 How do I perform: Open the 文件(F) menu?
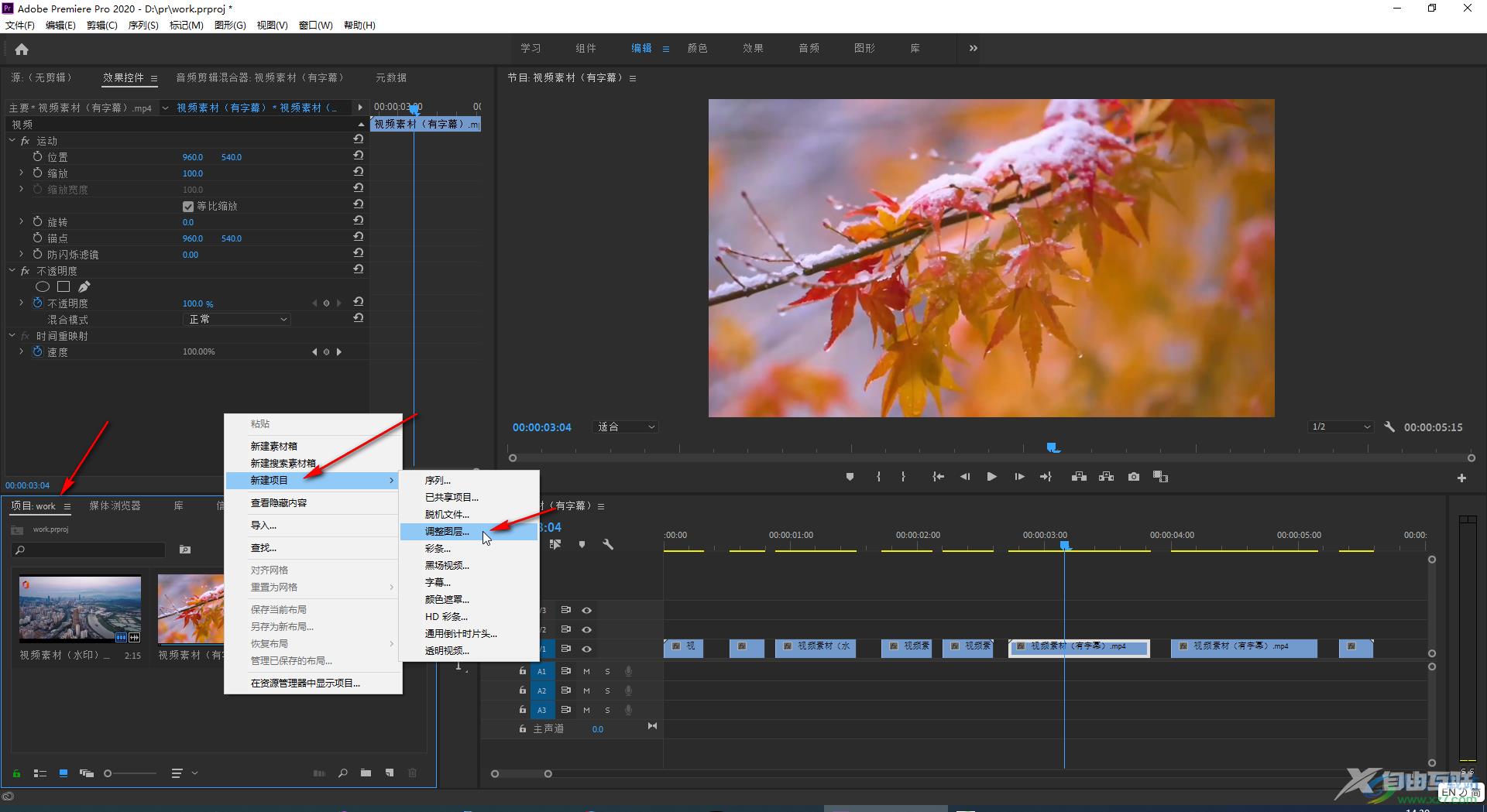(20, 26)
